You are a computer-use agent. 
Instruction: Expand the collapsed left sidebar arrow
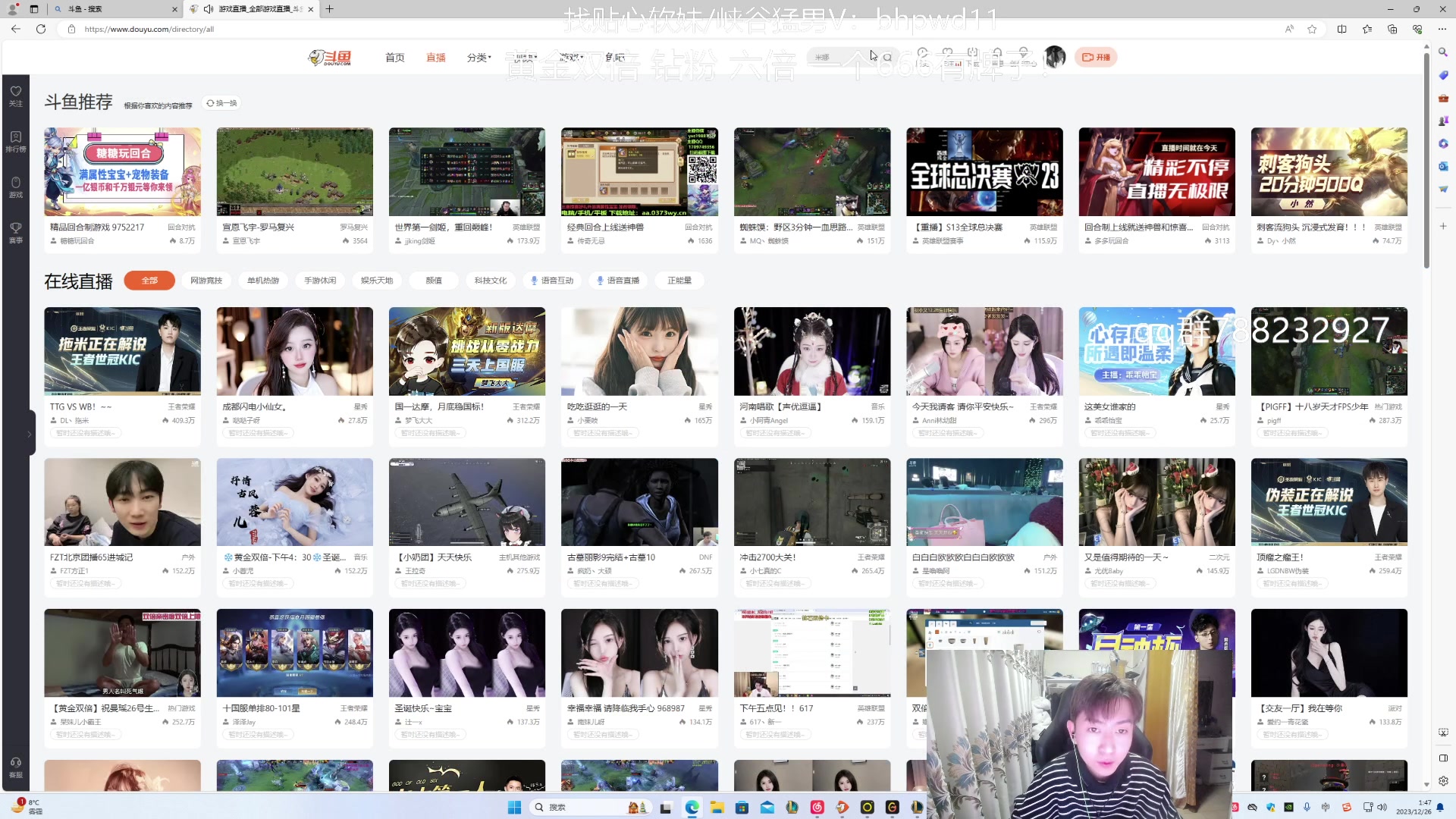(x=29, y=434)
